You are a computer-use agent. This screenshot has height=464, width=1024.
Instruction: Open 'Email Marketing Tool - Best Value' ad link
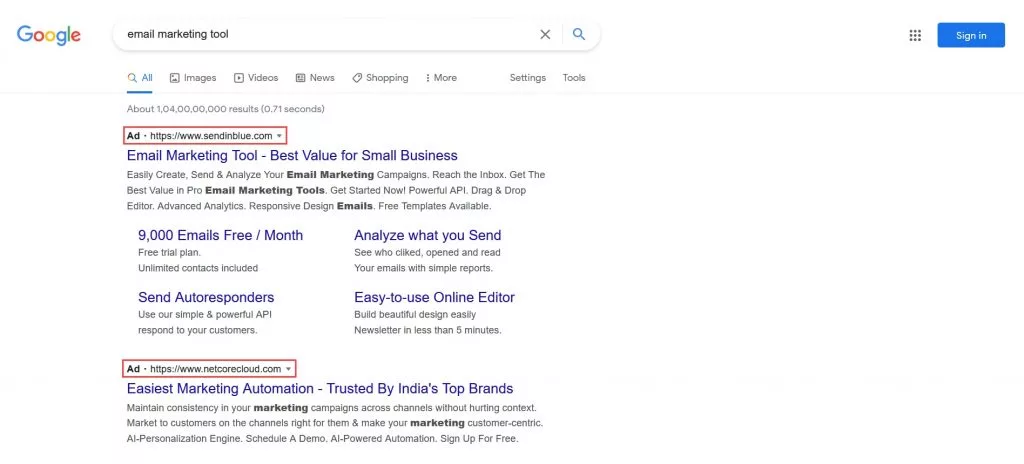[x=292, y=156]
